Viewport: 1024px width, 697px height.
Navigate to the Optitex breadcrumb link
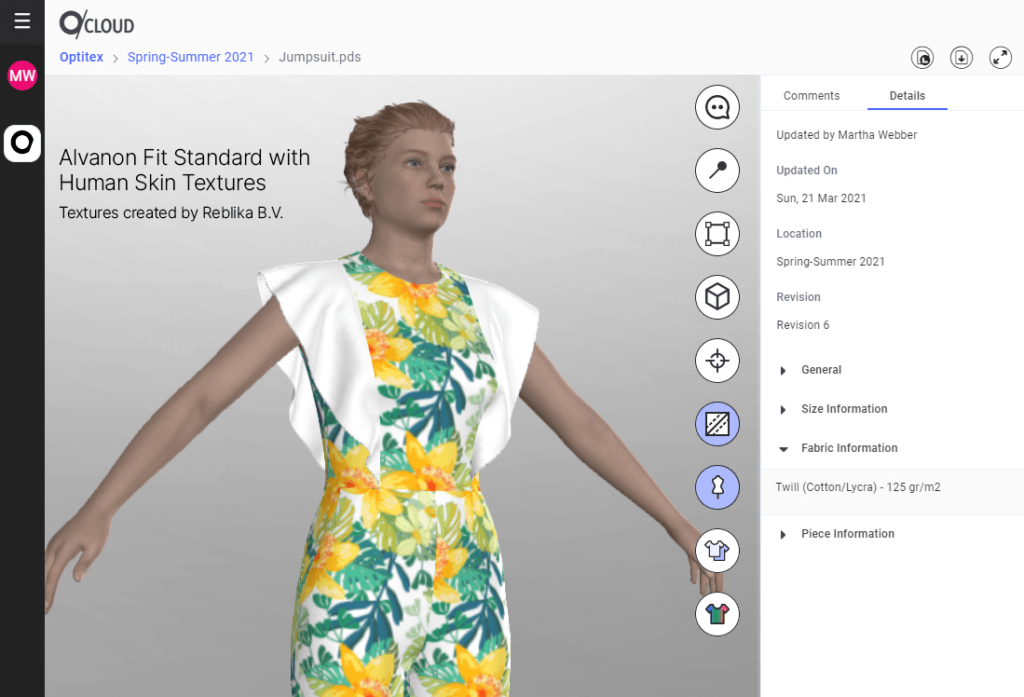click(81, 57)
